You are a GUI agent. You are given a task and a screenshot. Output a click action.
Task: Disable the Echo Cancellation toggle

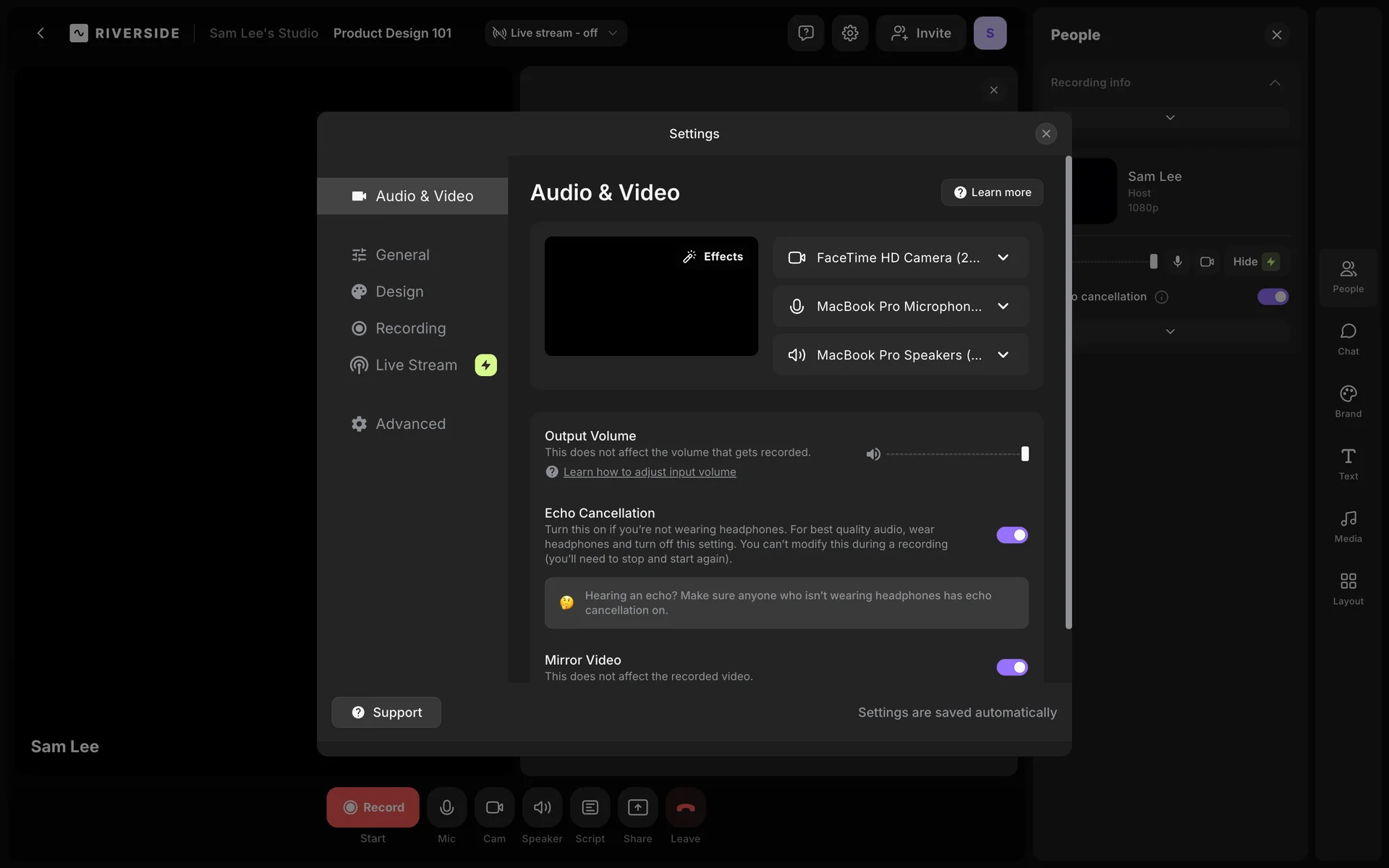pos(1011,535)
